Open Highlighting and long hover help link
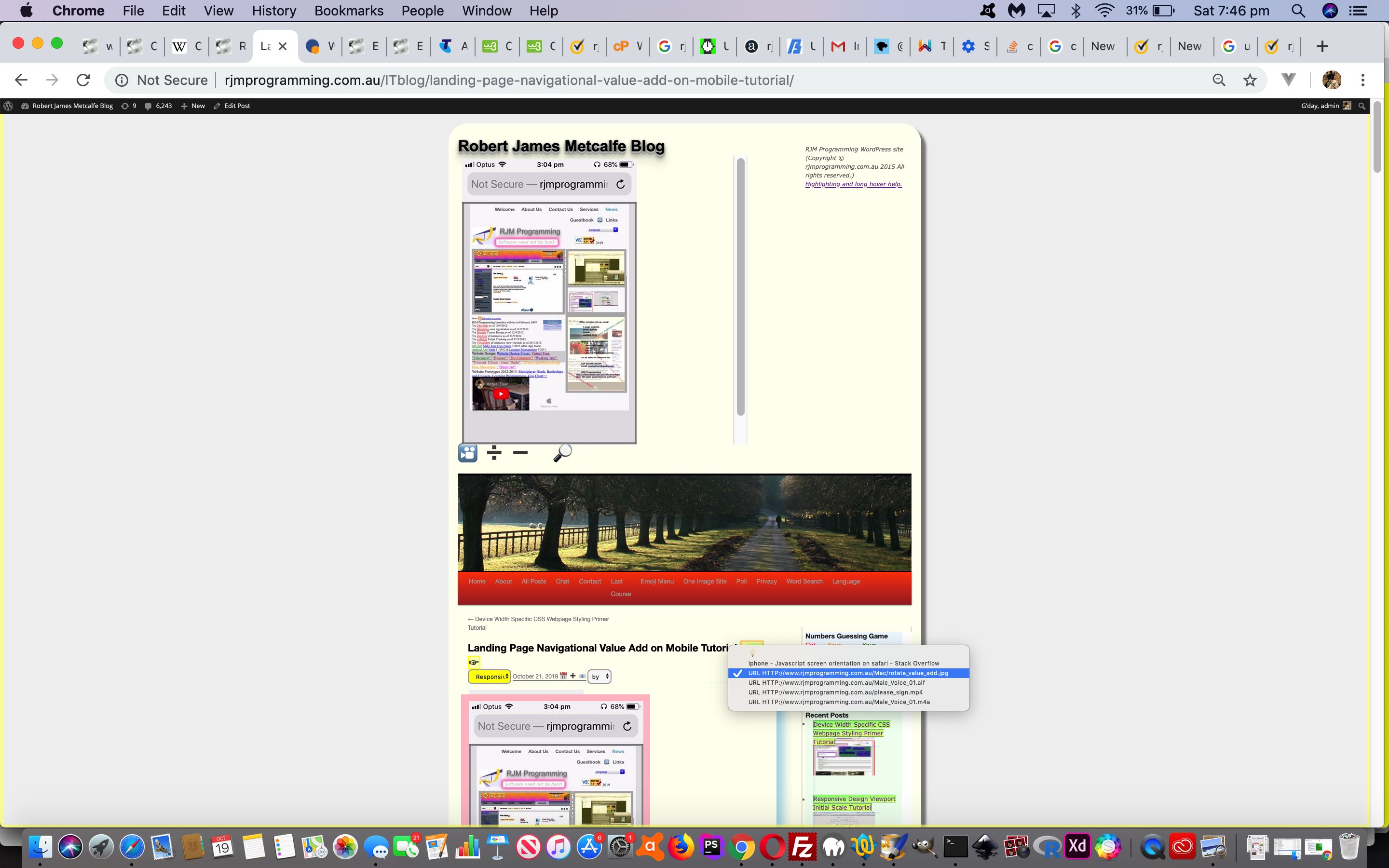The height and width of the screenshot is (868, 1389). click(853, 184)
